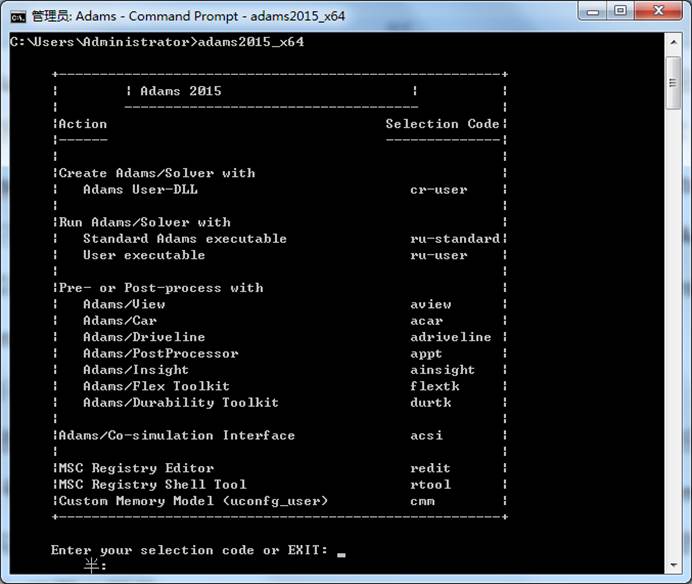
Task: Click the 'flextk' selection code
Action: tap(435, 386)
